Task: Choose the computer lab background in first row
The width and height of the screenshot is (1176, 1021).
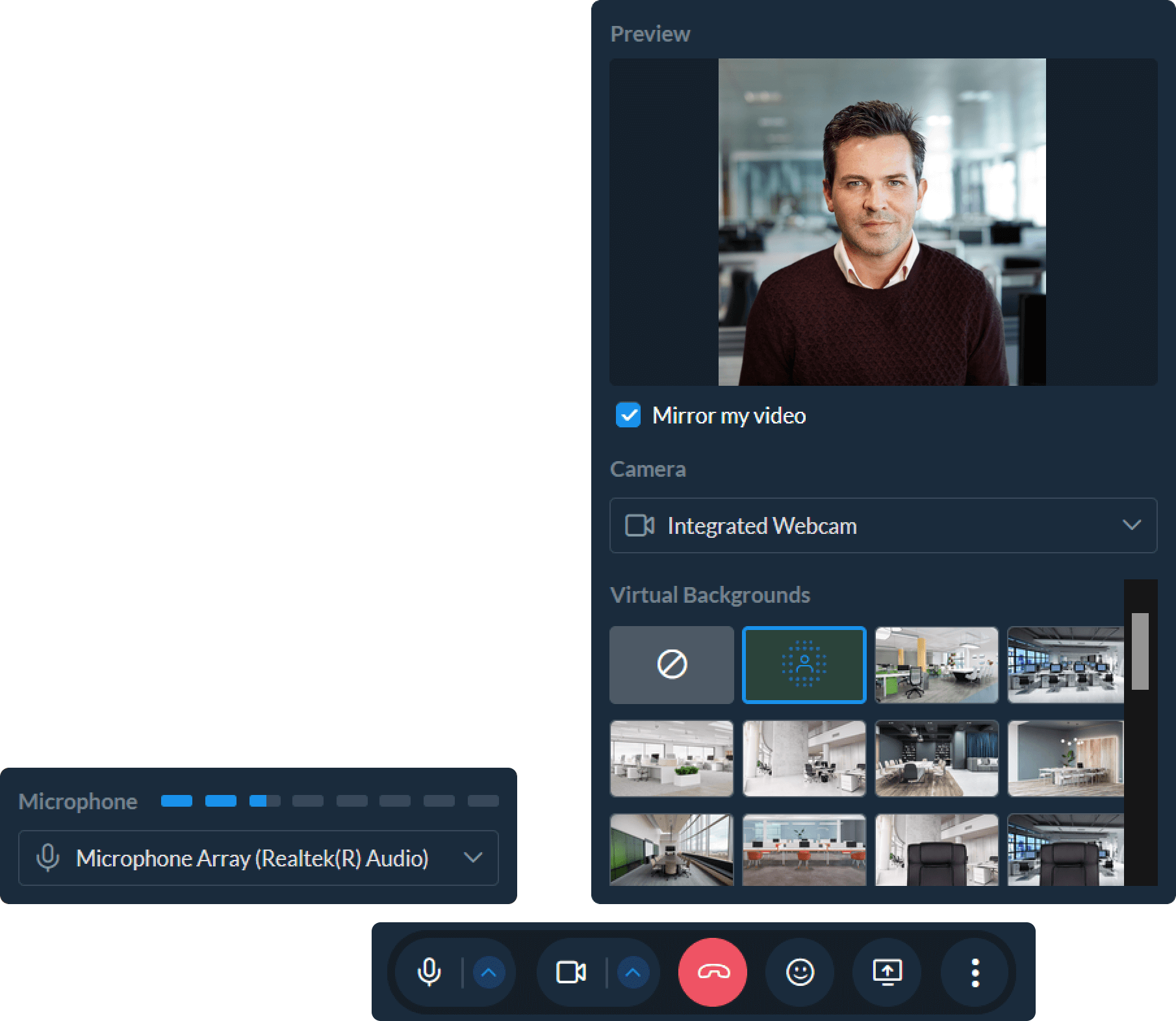Action: click(1066, 665)
